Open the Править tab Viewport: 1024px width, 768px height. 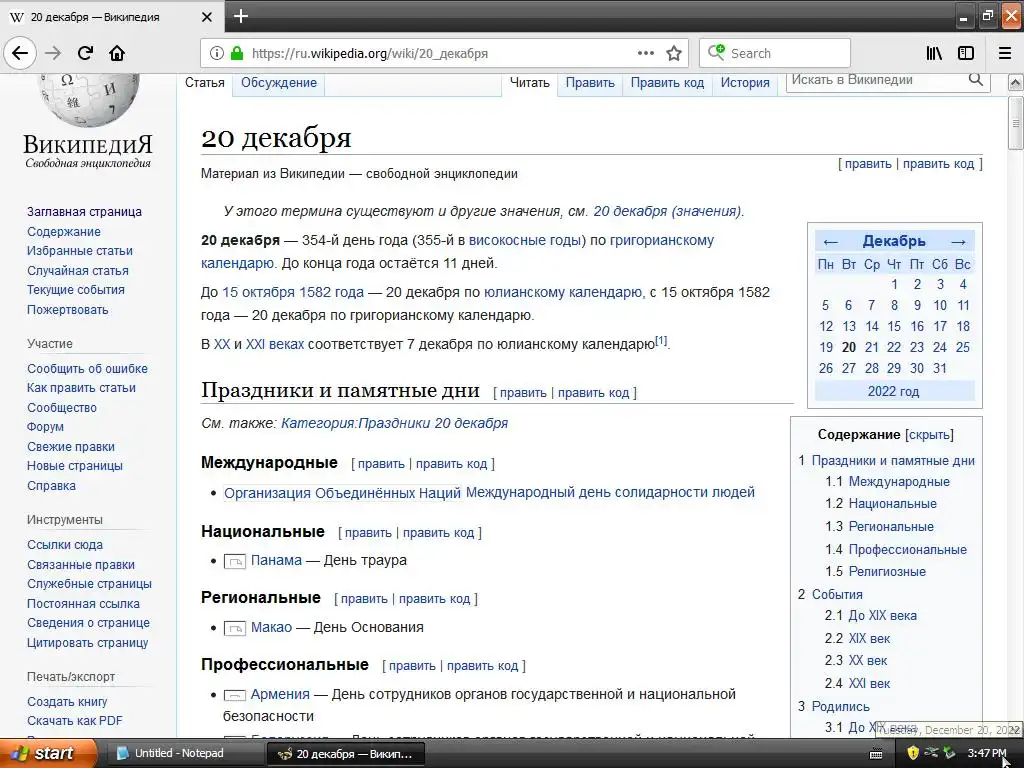click(590, 82)
